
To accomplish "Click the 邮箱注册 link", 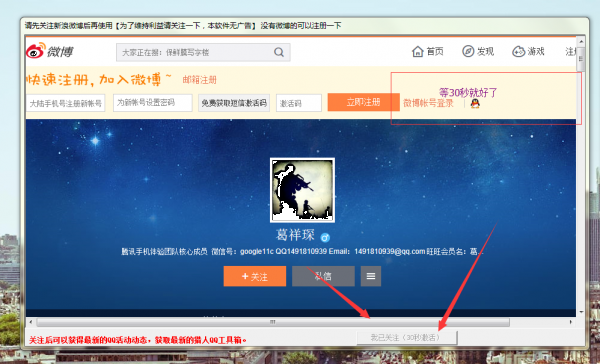I will coord(199,80).
